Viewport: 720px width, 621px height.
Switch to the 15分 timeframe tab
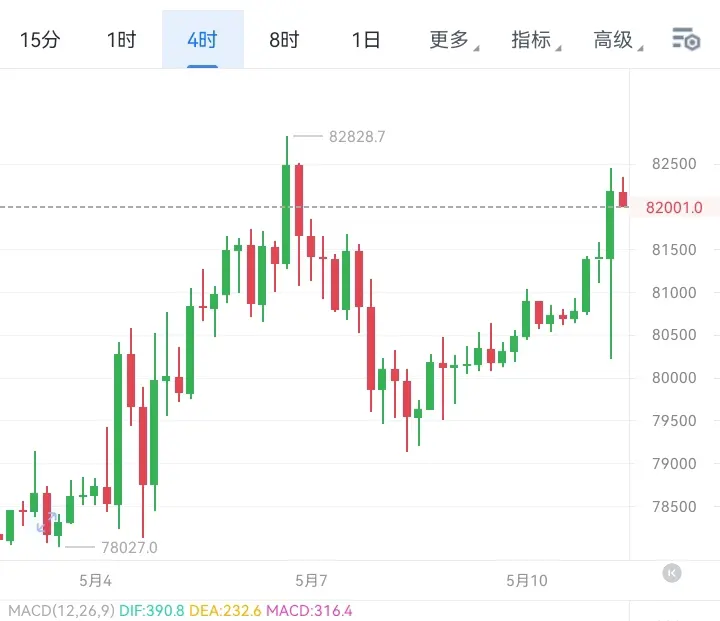40,40
